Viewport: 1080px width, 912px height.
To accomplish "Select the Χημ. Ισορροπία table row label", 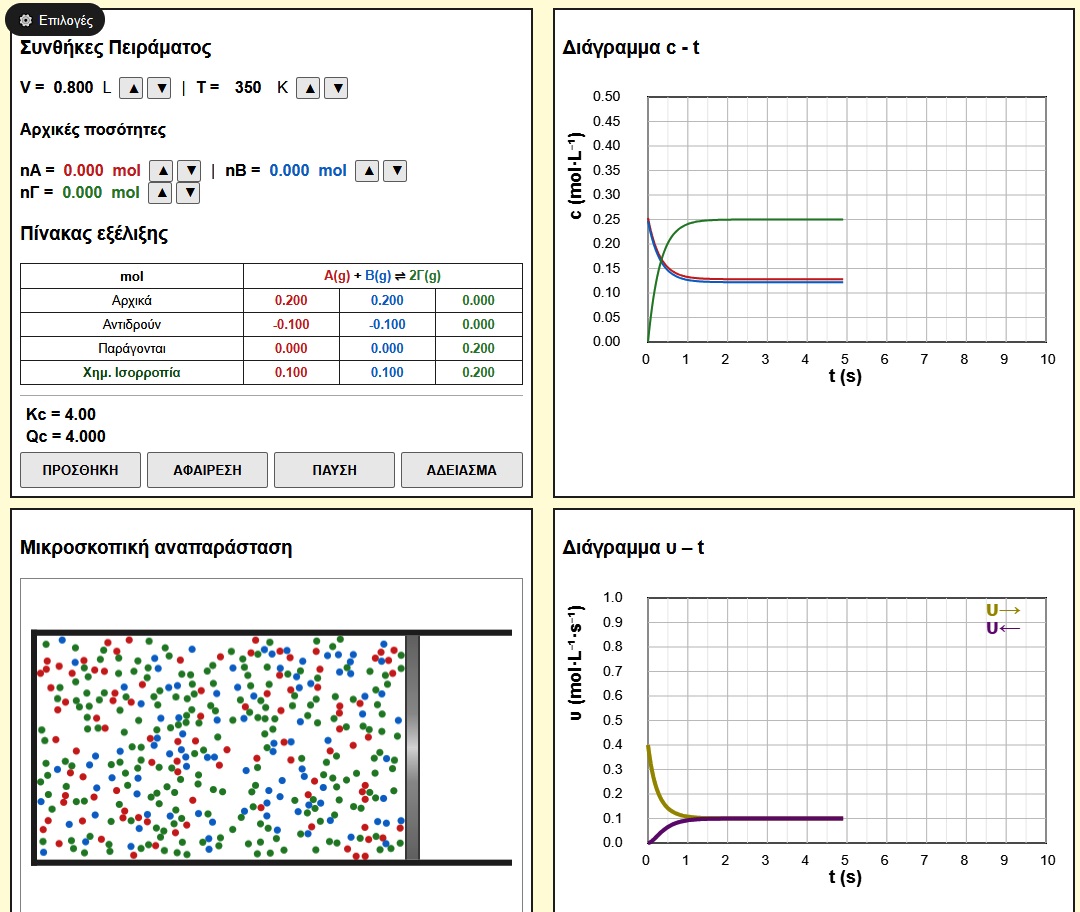I will coord(132,372).
